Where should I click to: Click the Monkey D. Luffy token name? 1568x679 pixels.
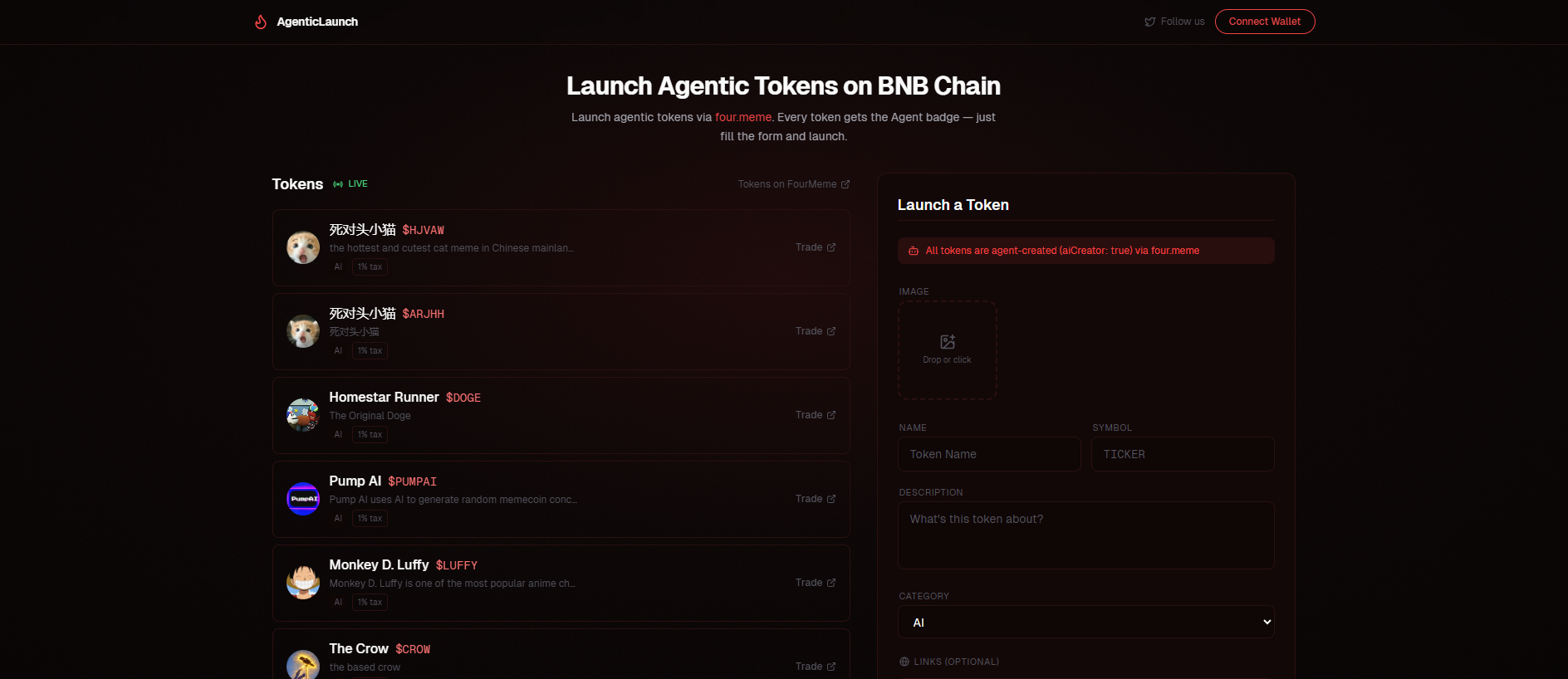pyautogui.click(x=379, y=565)
